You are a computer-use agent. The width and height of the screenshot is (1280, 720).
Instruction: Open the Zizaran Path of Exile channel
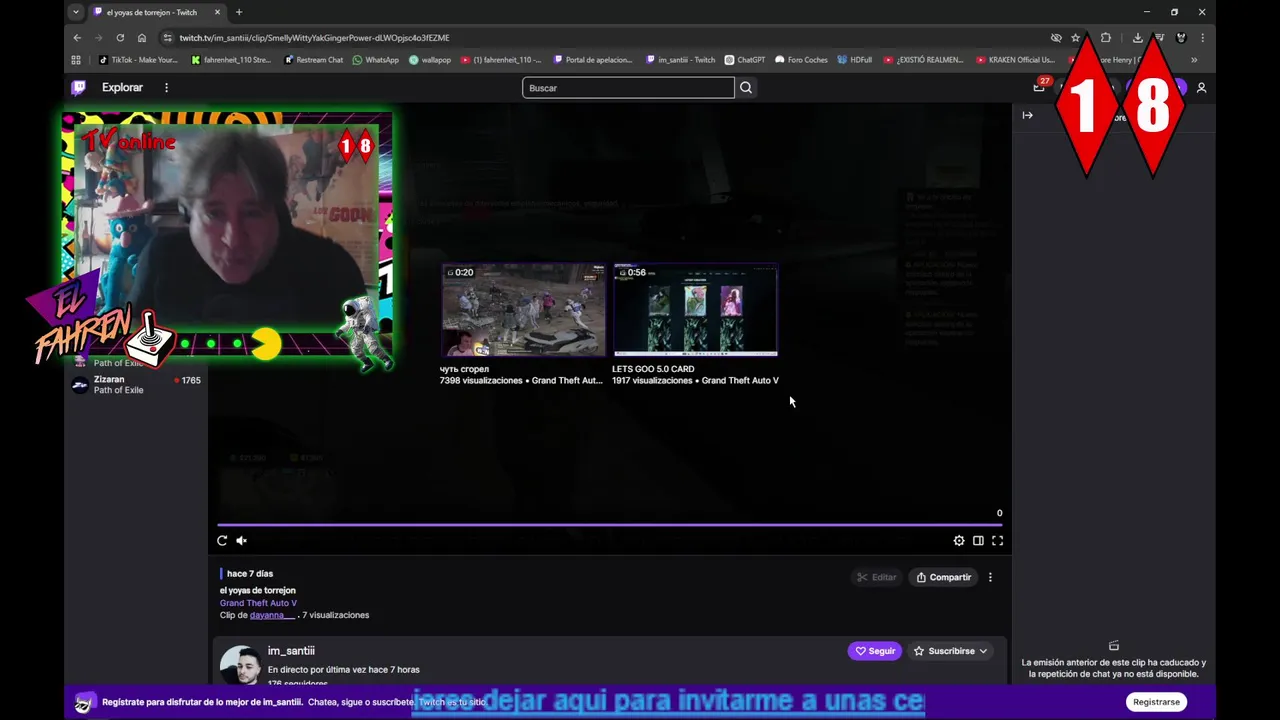tap(135, 385)
